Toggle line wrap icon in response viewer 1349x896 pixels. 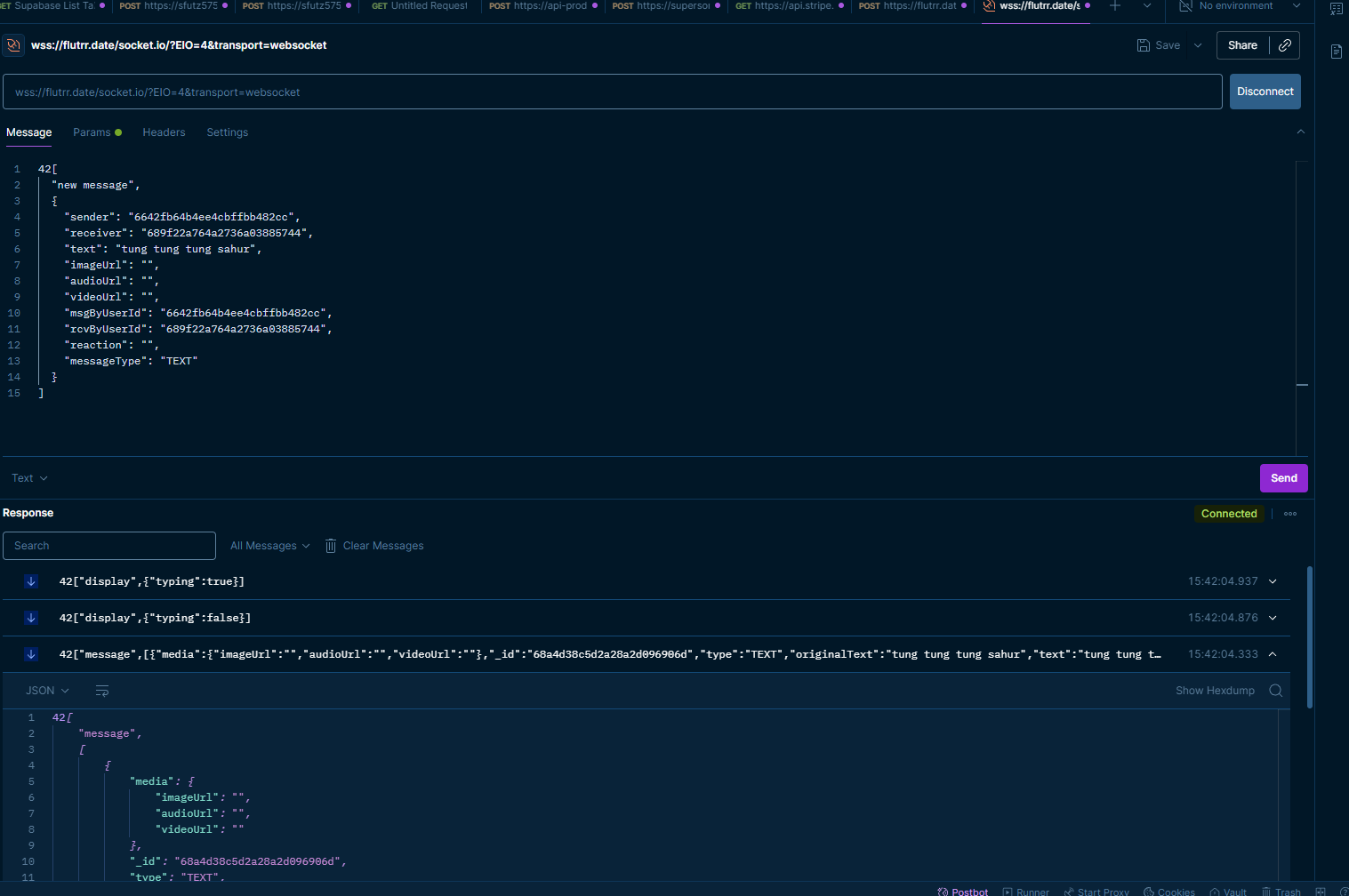click(x=102, y=691)
